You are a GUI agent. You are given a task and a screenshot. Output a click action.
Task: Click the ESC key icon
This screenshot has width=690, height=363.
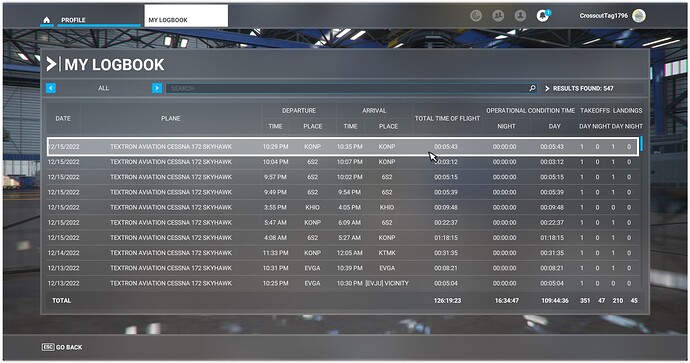(x=48, y=347)
